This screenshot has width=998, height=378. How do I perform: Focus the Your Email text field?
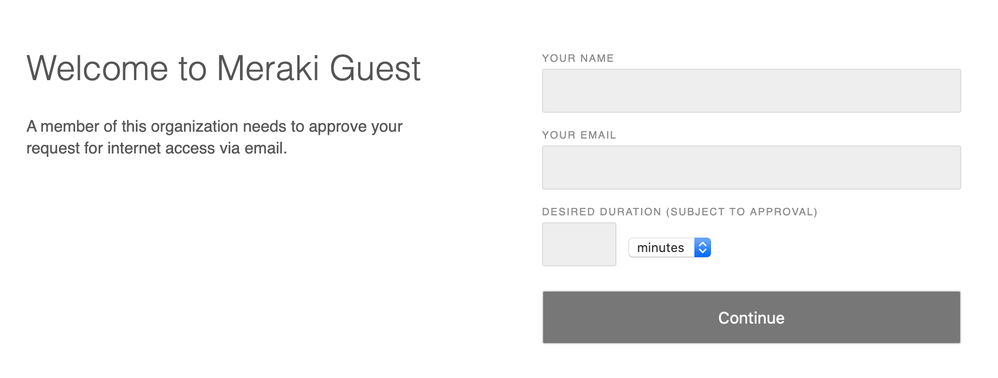(x=751, y=167)
